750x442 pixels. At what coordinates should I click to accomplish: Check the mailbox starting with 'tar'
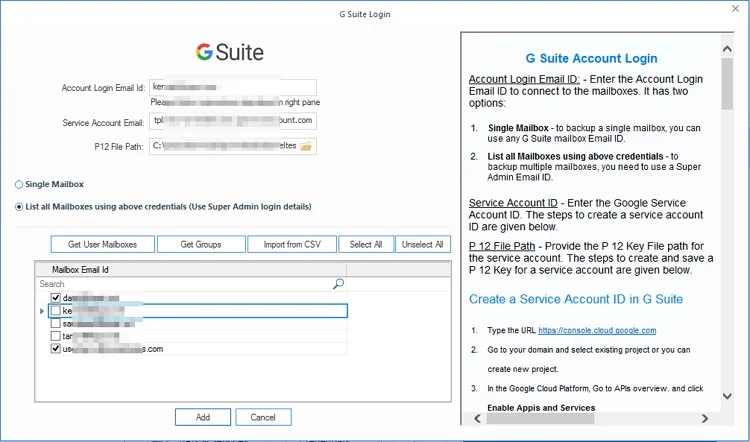(55, 336)
